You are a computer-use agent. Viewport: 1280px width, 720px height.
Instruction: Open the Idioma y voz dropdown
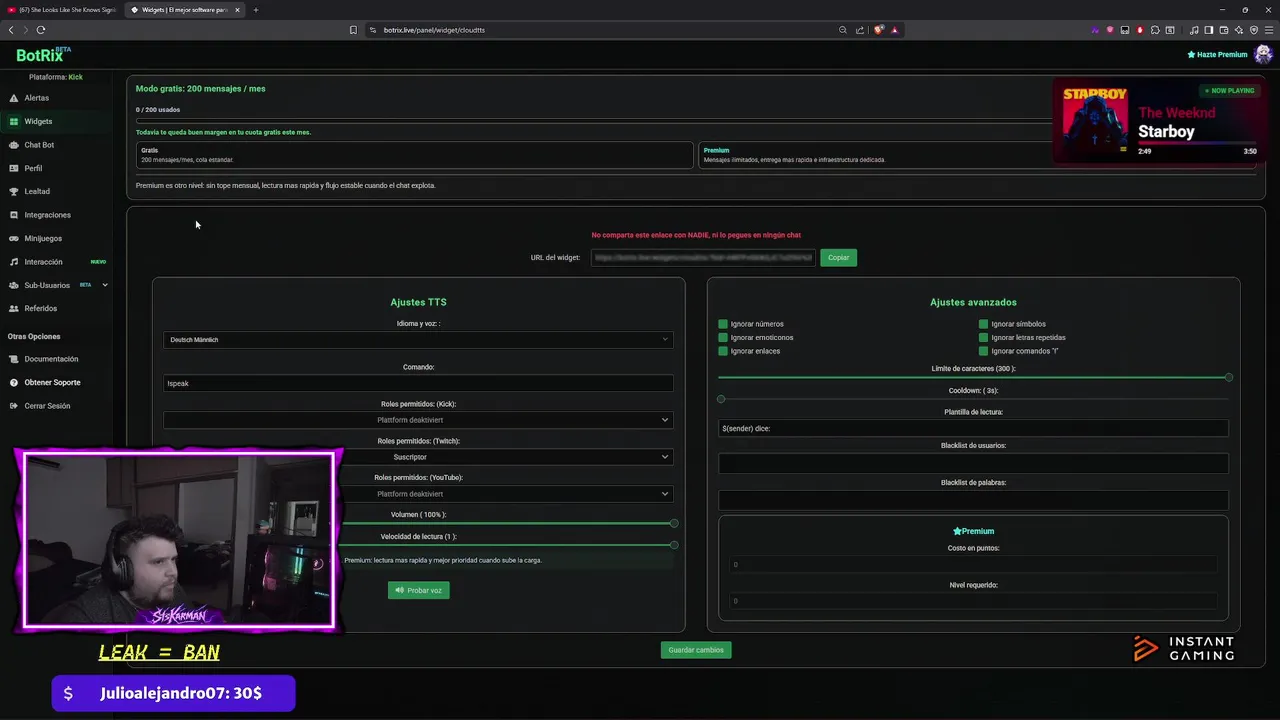(418, 339)
